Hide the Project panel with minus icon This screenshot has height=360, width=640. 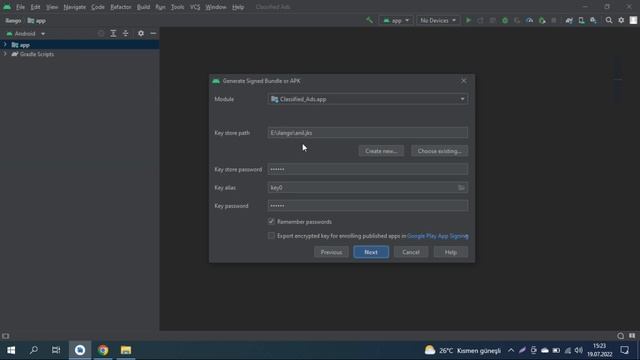point(153,33)
